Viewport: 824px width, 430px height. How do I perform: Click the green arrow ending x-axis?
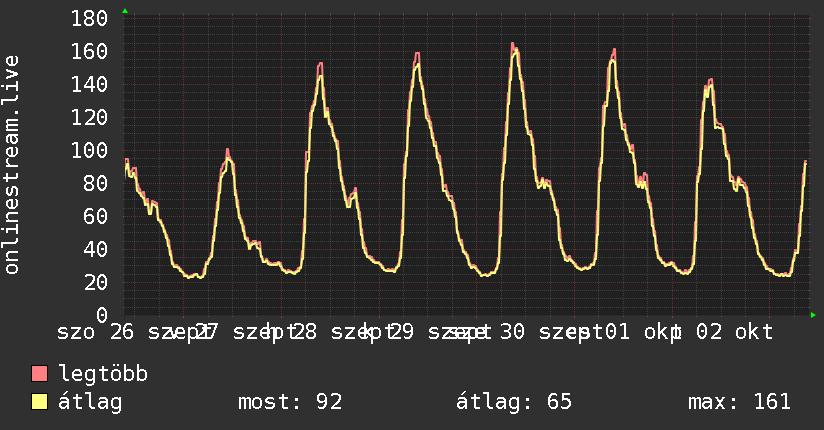point(813,315)
